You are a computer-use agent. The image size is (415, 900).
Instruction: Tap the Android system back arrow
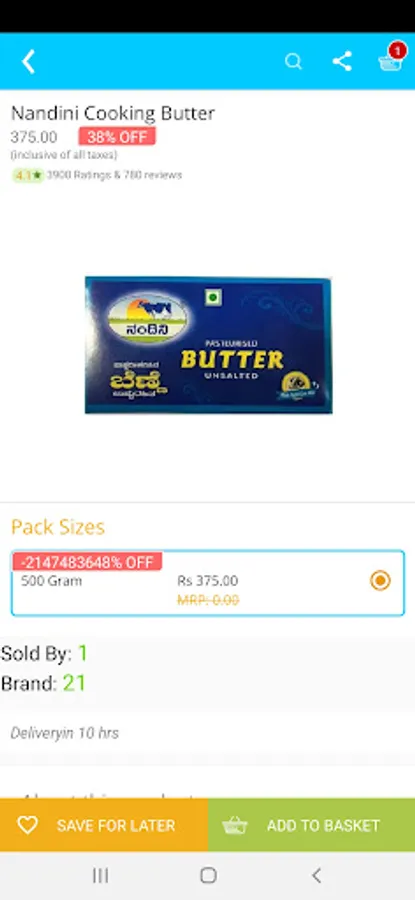316,875
